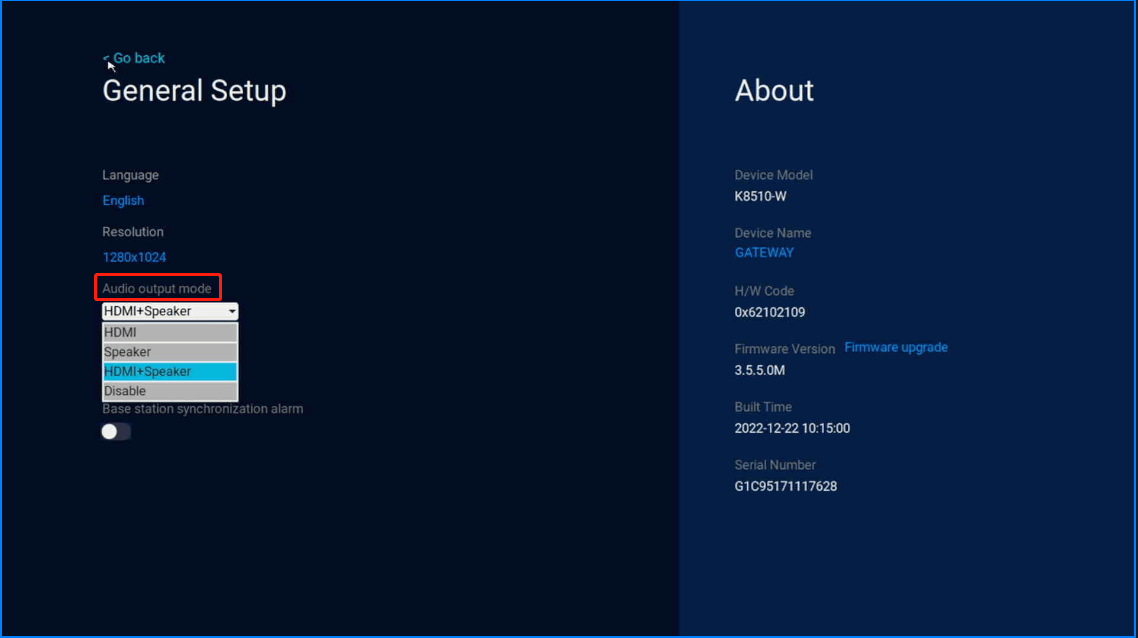Click the About heading
The width and height of the screenshot is (1138, 638).
click(x=774, y=91)
